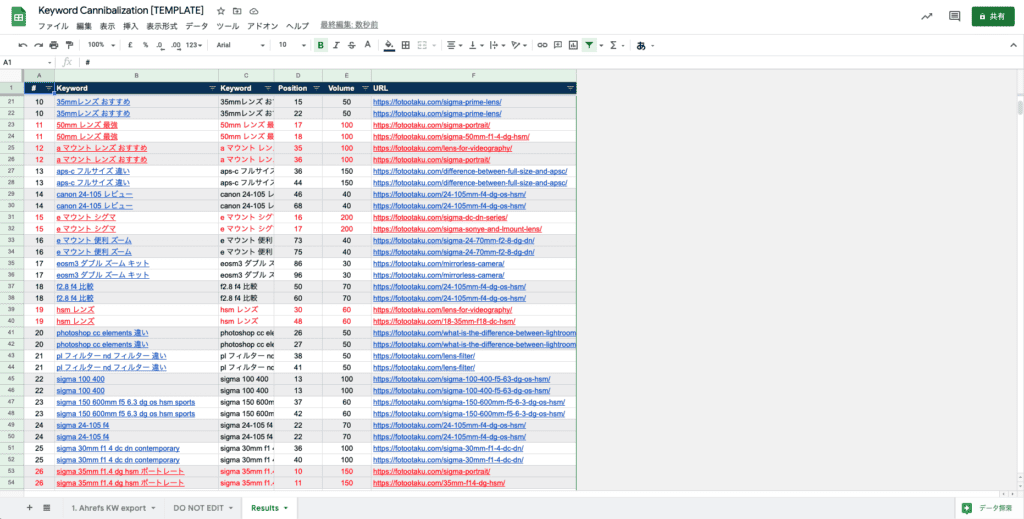
Task: Open the 挿入 menu
Action: tap(131, 25)
